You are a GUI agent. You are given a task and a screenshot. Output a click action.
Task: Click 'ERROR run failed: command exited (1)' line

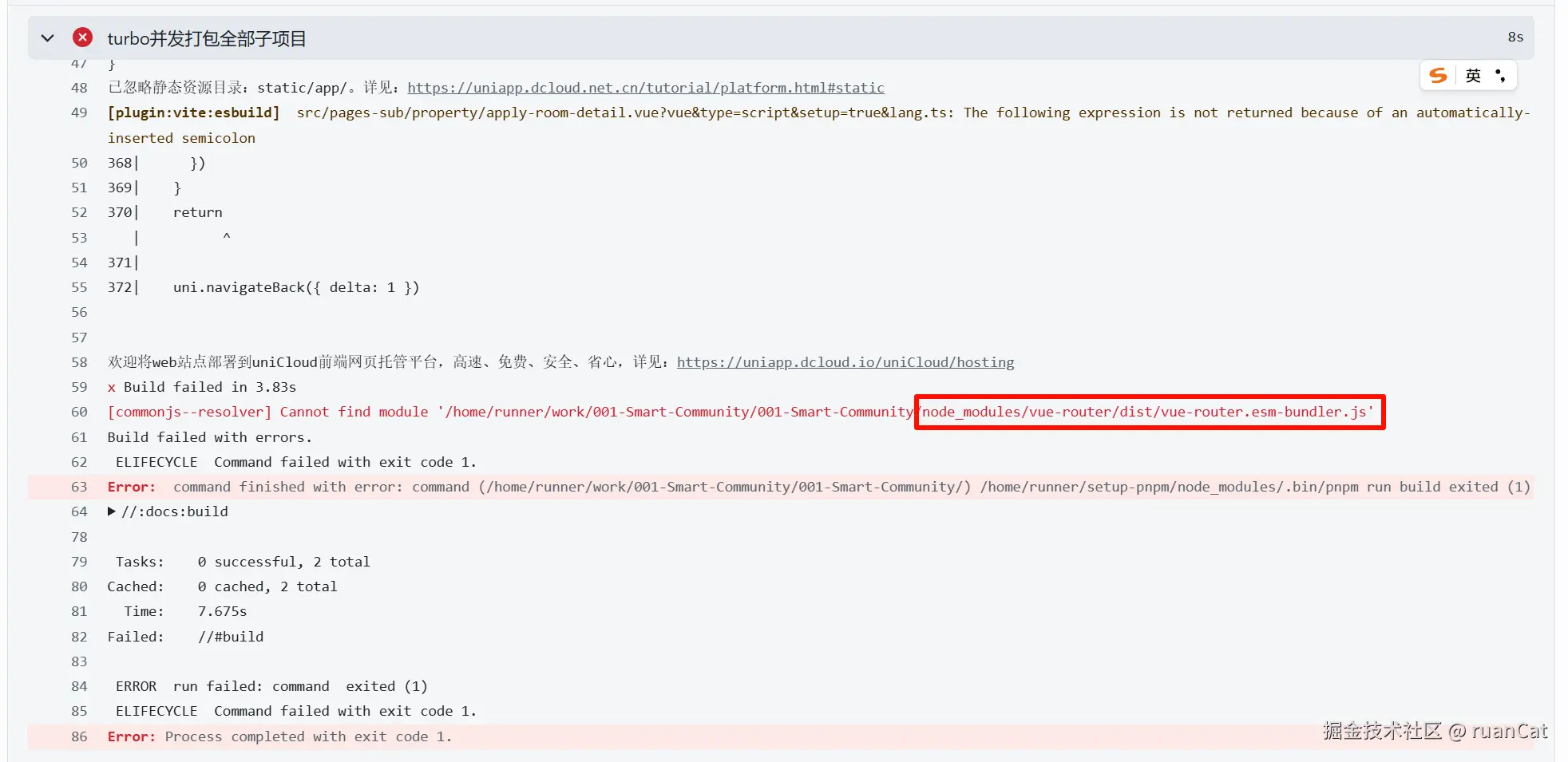(x=271, y=686)
